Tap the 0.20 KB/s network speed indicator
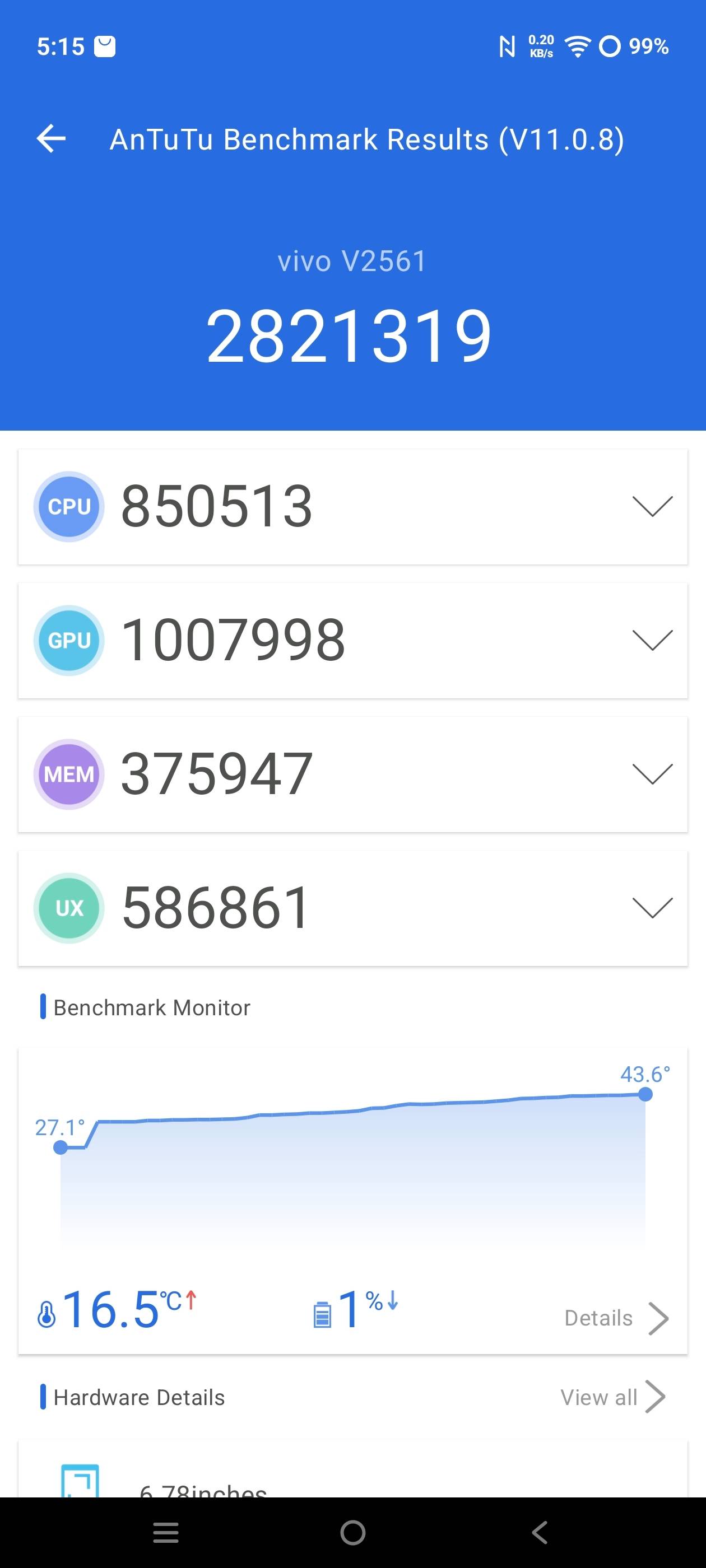This screenshot has height=1568, width=706. [541, 46]
